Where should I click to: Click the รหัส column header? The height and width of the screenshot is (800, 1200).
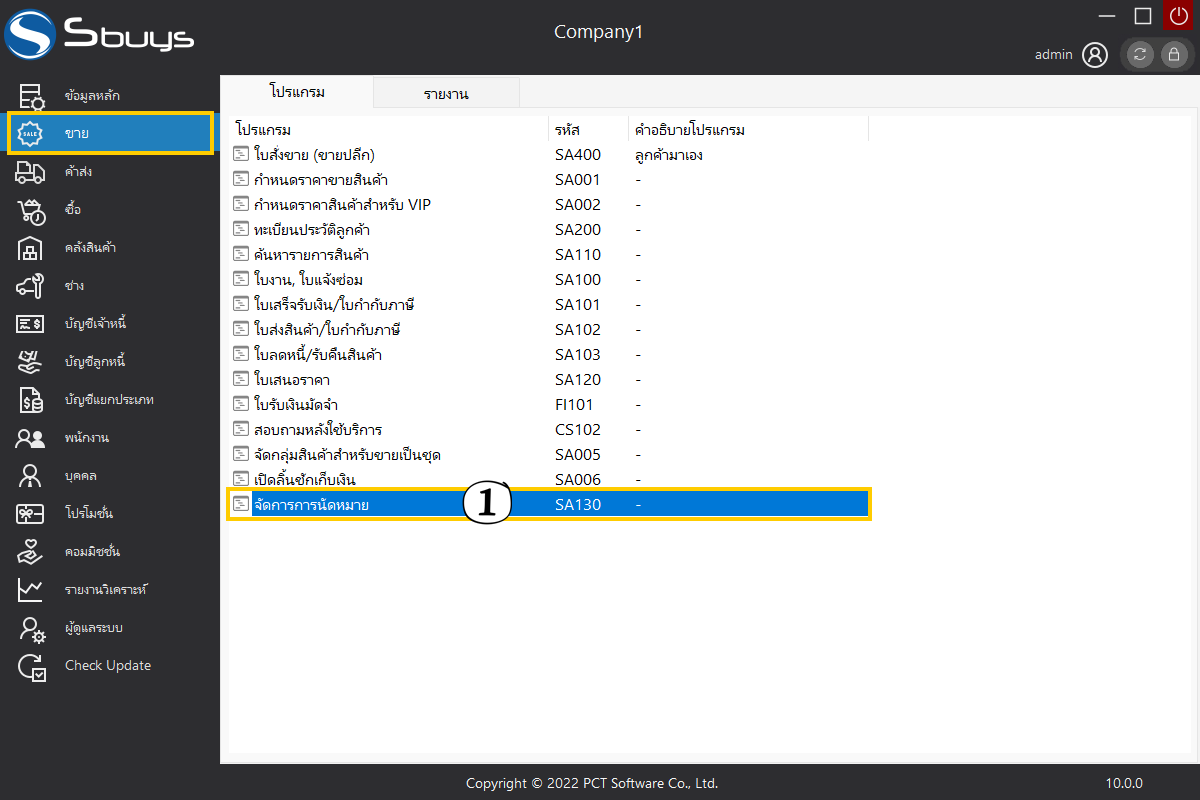pos(567,130)
